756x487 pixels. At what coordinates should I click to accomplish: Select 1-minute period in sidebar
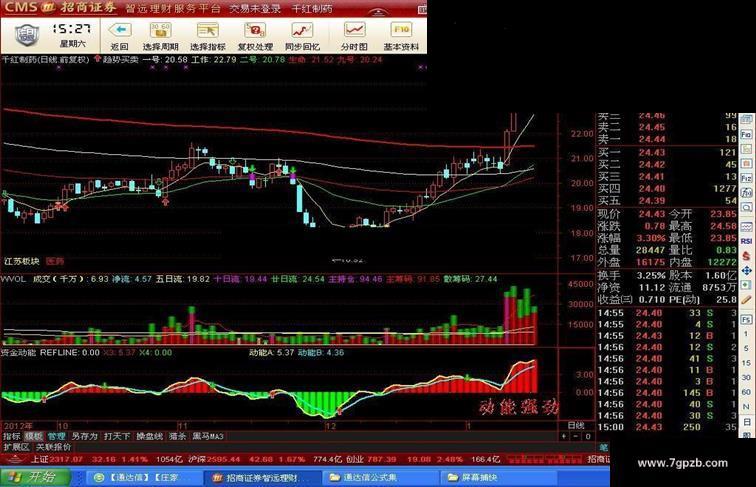click(x=746, y=334)
